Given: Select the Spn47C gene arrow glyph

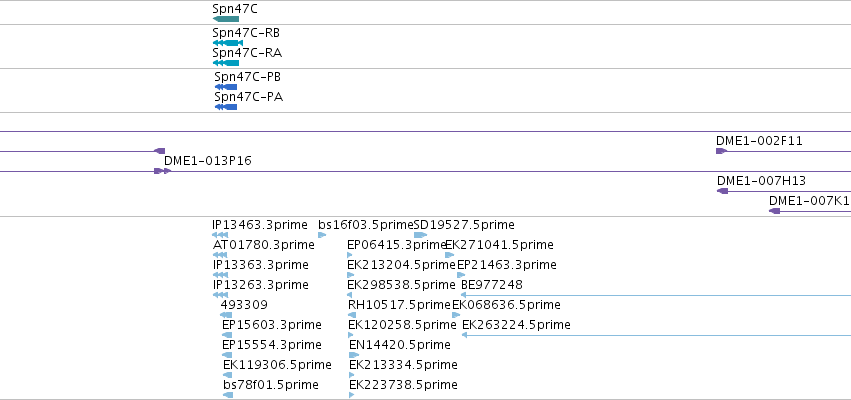Looking at the screenshot, I should pos(226,19).
